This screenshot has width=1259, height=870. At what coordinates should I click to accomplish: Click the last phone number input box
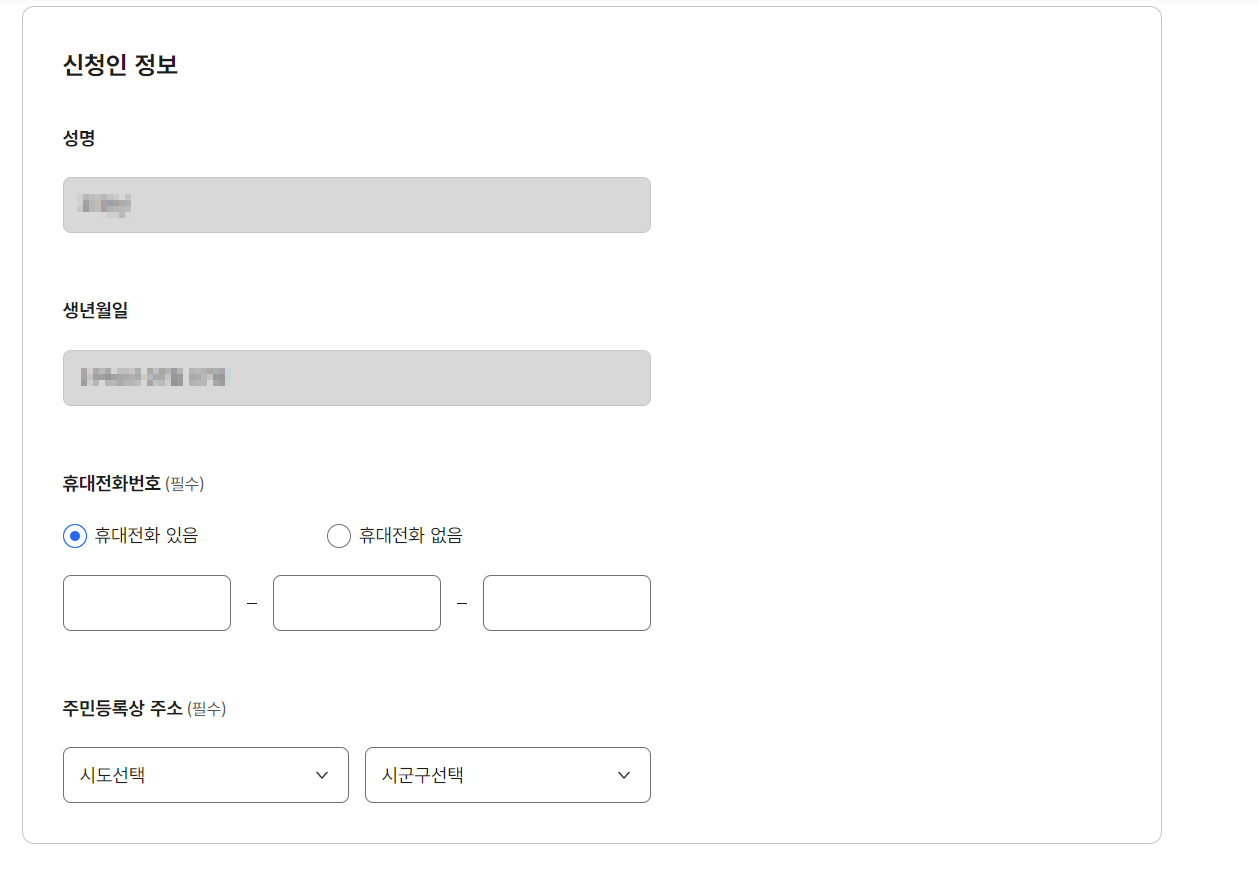point(566,603)
